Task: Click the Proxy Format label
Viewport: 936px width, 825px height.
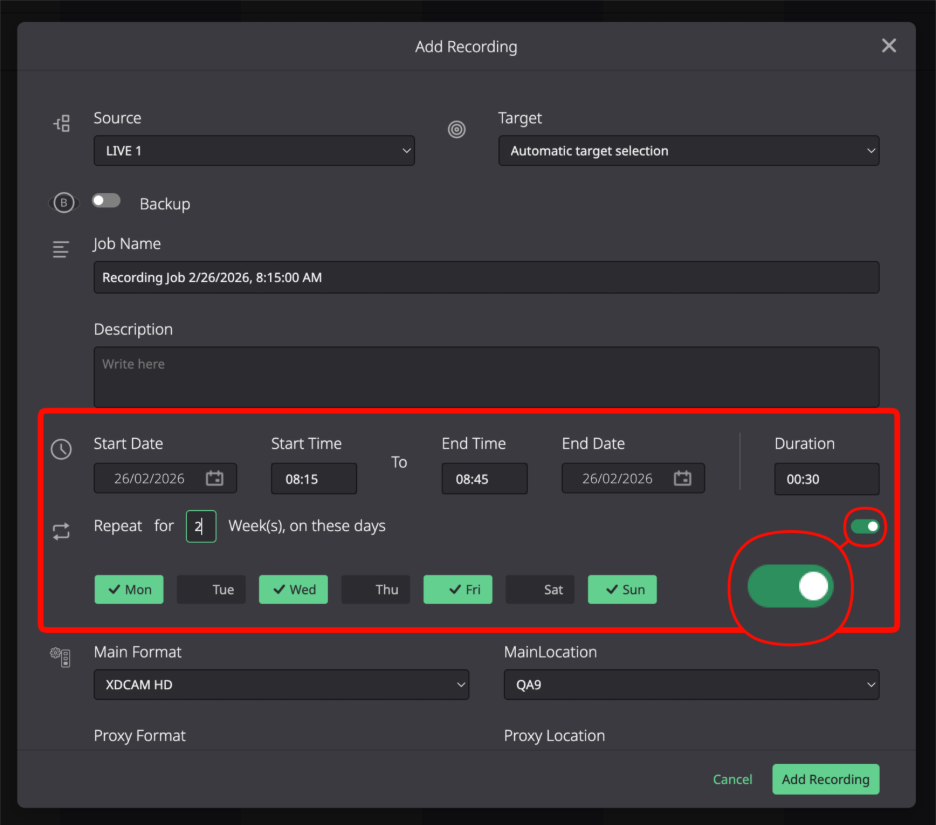Action: (x=140, y=735)
